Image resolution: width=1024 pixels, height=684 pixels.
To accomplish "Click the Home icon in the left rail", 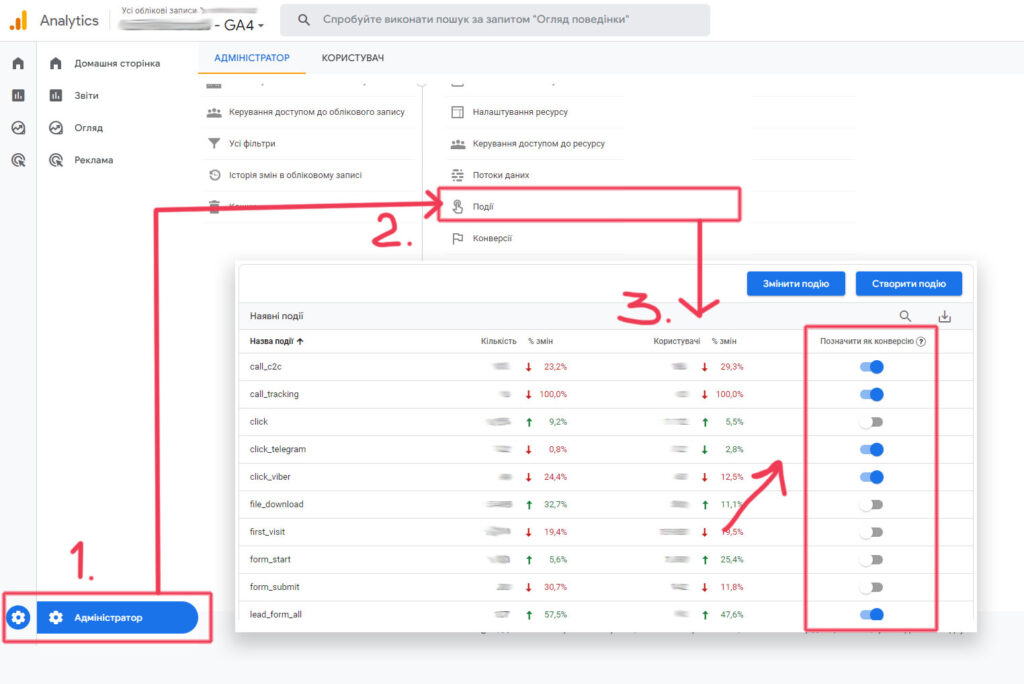I will tap(18, 64).
